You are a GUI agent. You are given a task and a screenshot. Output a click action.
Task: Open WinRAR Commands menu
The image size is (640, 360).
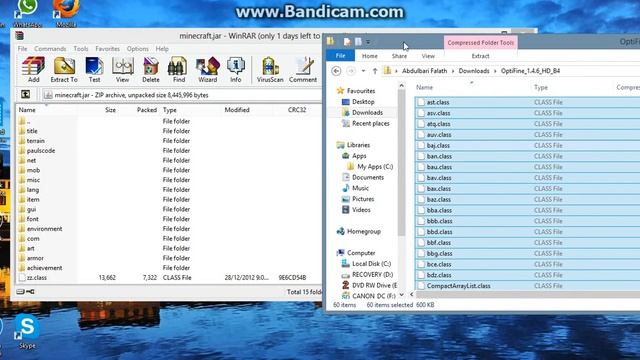click(x=50, y=49)
